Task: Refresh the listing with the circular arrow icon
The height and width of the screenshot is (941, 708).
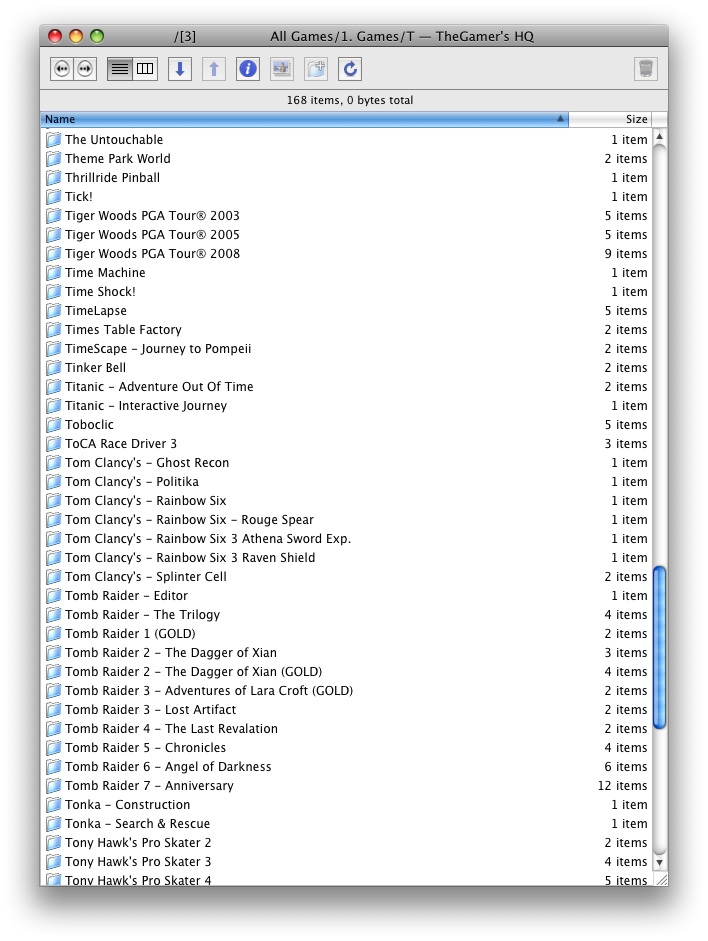Action: [350, 69]
